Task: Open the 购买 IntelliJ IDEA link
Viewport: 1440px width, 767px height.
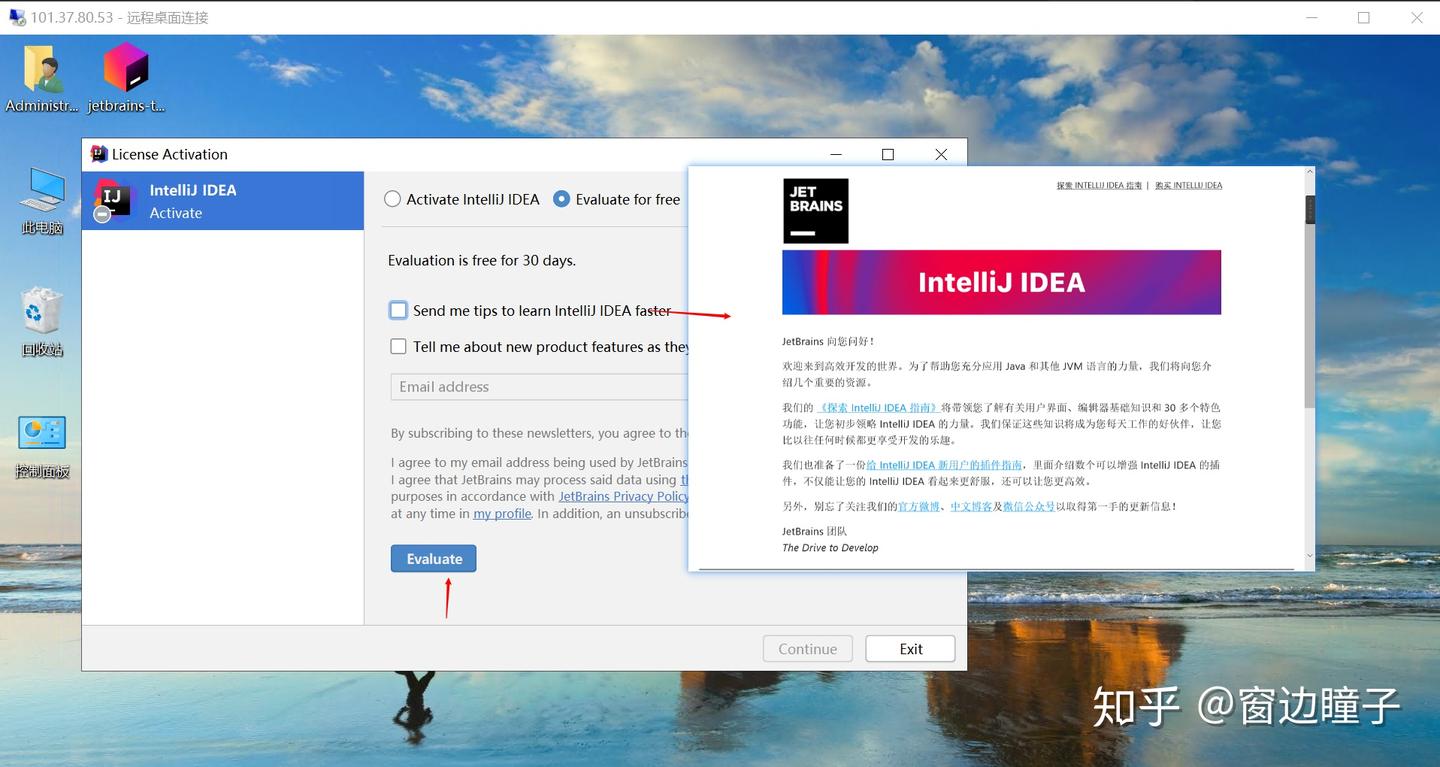Action: point(1188,185)
